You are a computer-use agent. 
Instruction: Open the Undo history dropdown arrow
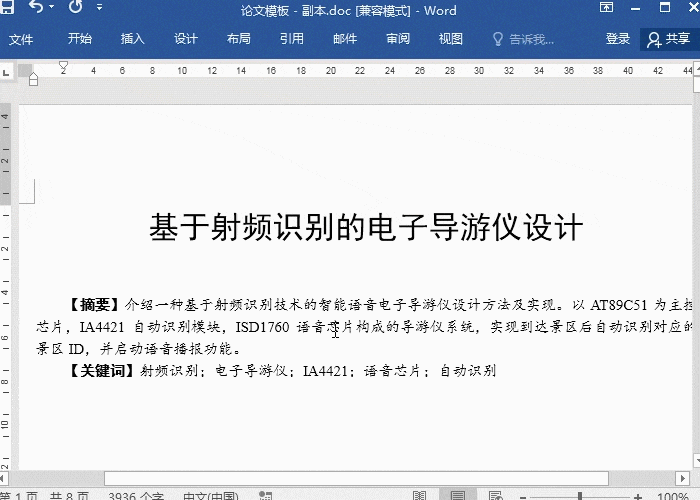[x=51, y=7]
